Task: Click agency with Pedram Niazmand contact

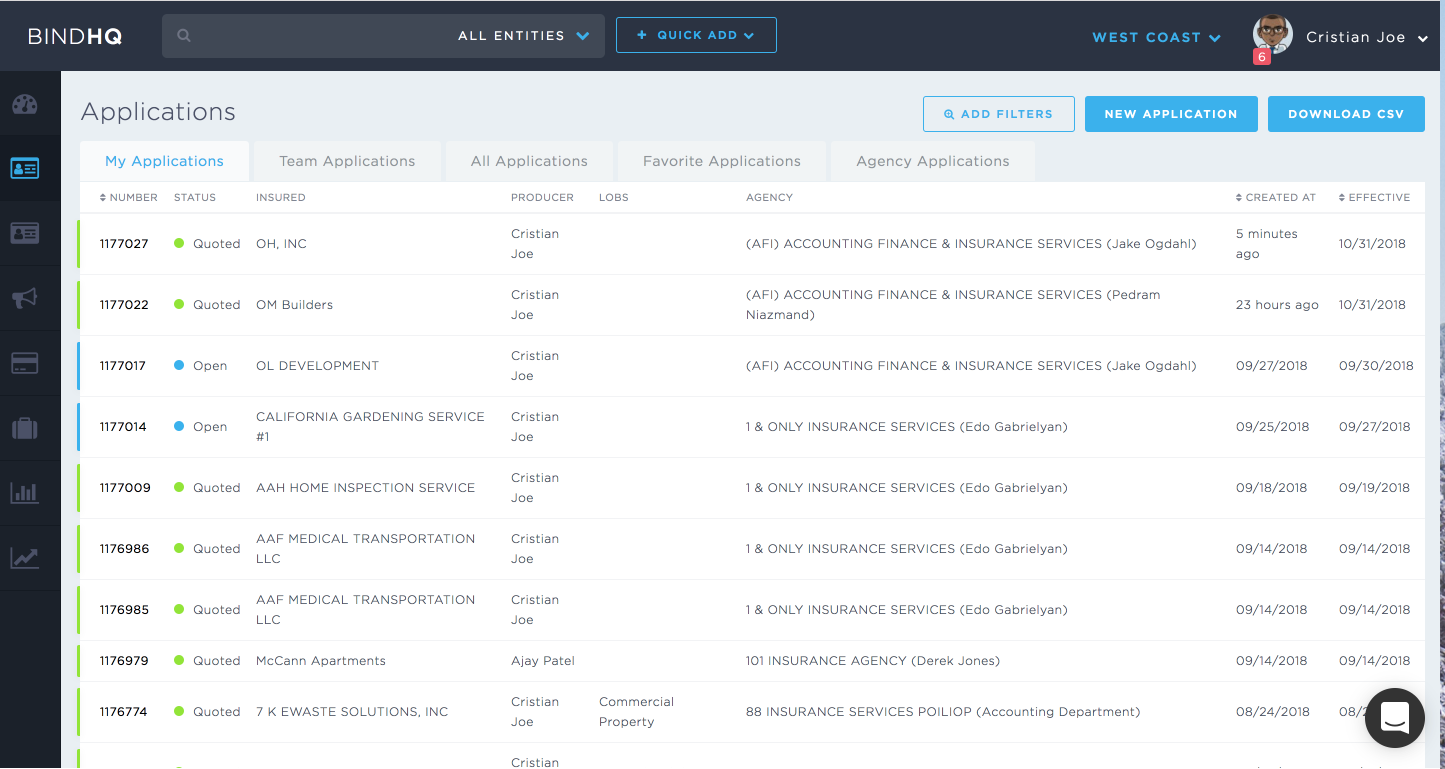Action: coord(953,305)
